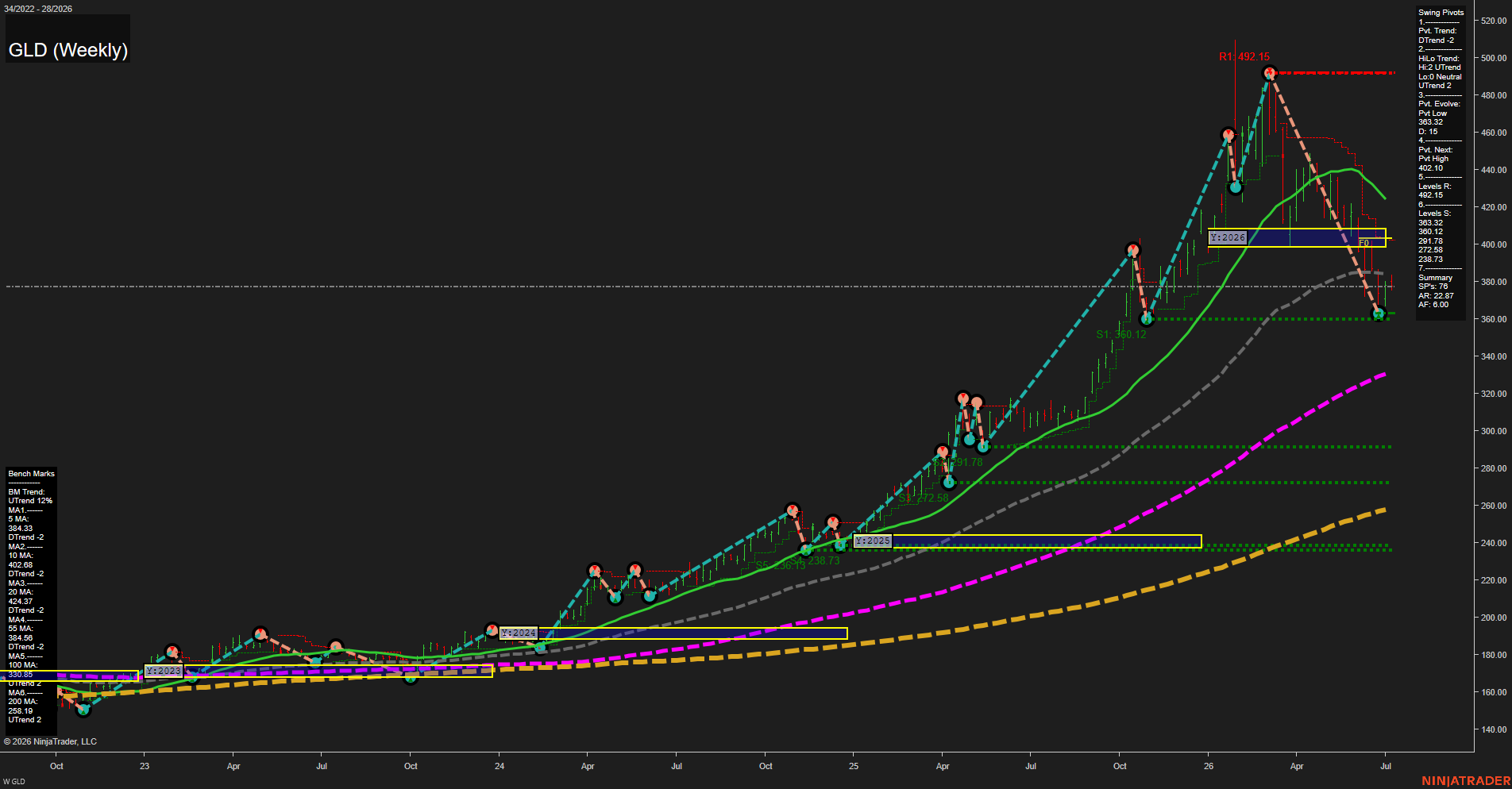The height and width of the screenshot is (789, 1512).
Task: Select the AR: 22.87 value
Action: [x=1436, y=296]
